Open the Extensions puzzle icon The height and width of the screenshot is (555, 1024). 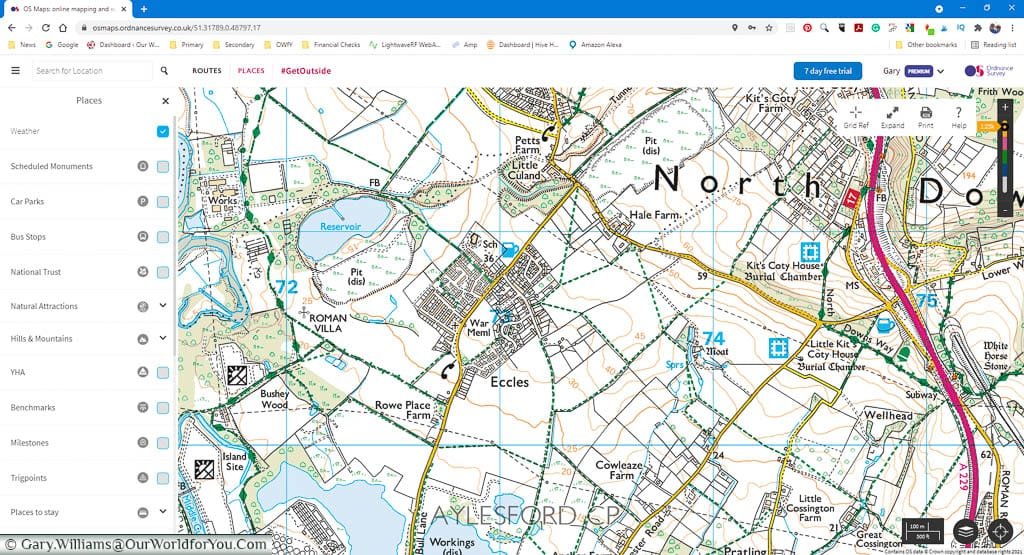[x=977, y=27]
